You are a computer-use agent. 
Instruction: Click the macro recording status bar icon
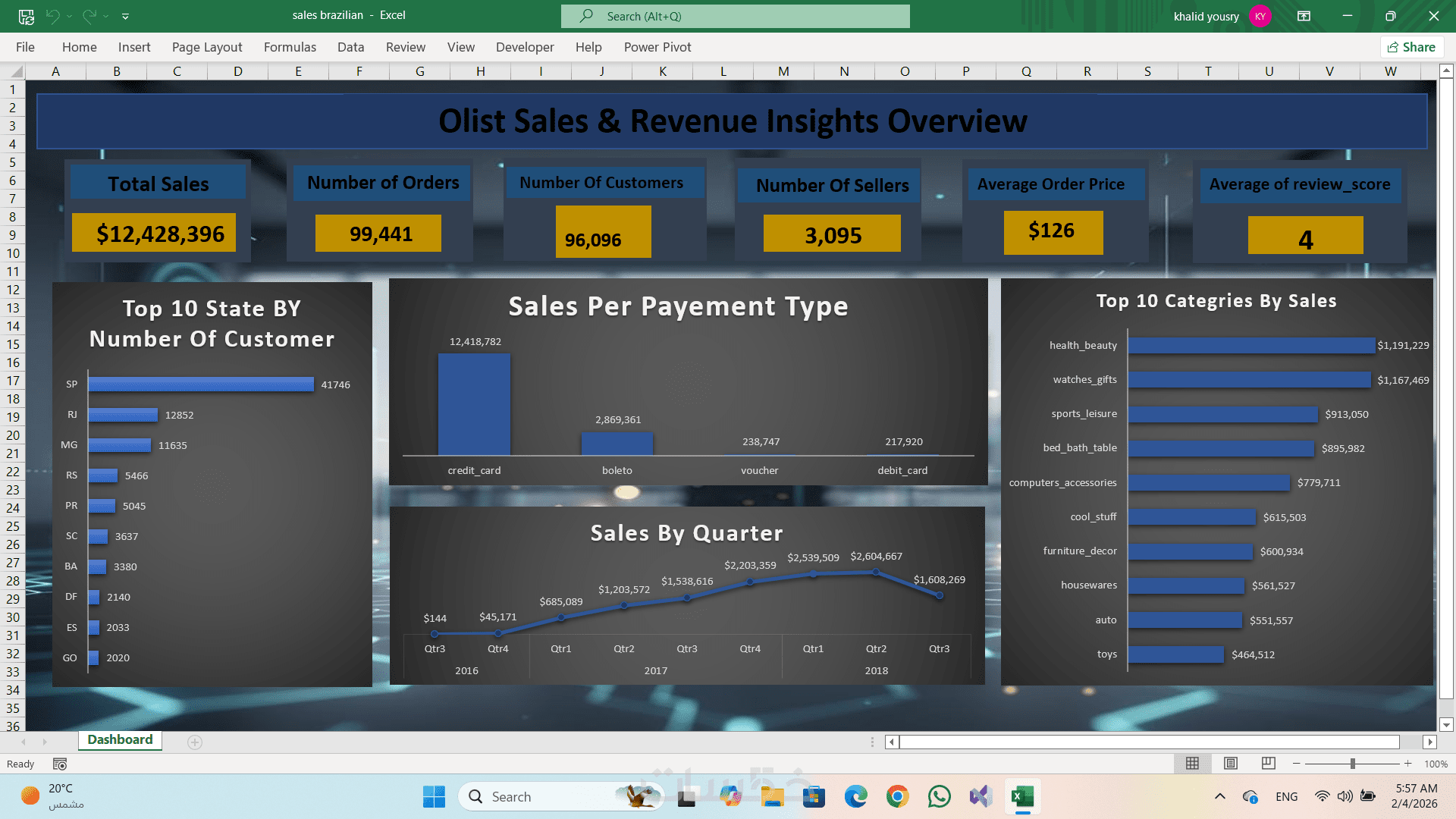60,764
